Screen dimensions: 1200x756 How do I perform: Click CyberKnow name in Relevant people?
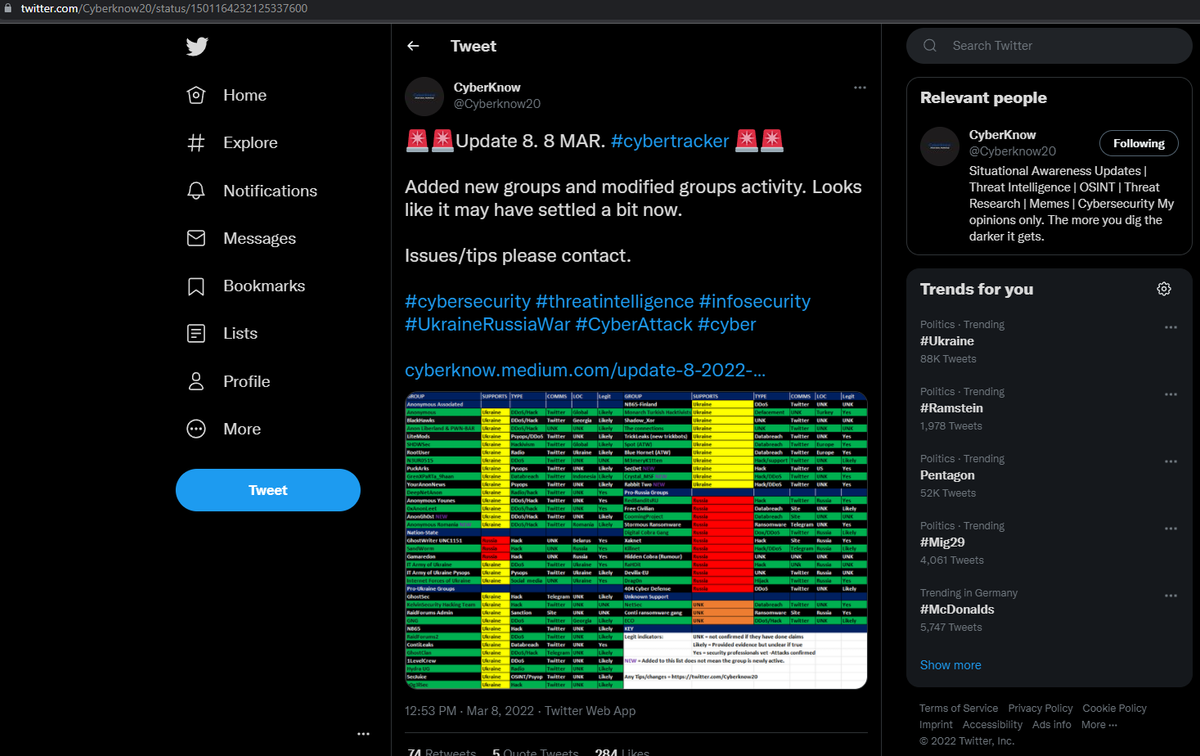click(x=1003, y=135)
